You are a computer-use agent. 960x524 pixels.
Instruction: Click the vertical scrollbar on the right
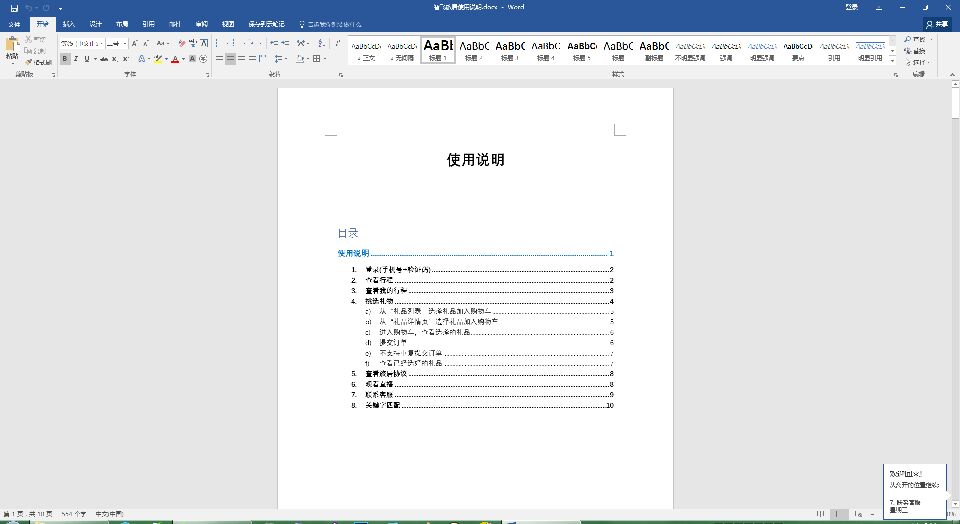click(953, 300)
